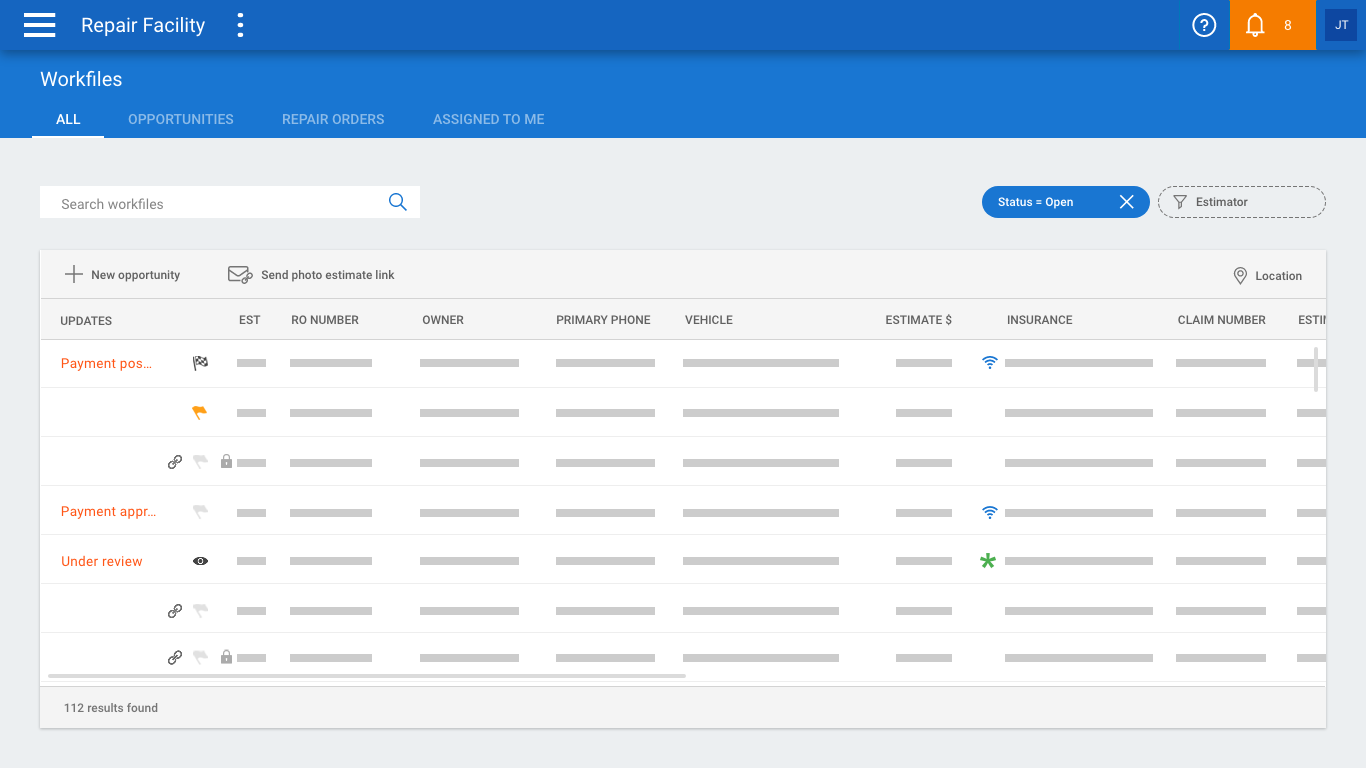Screen dimensions: 1366x768
Task: Open the Estimator filter chip
Action: [x=1242, y=202]
